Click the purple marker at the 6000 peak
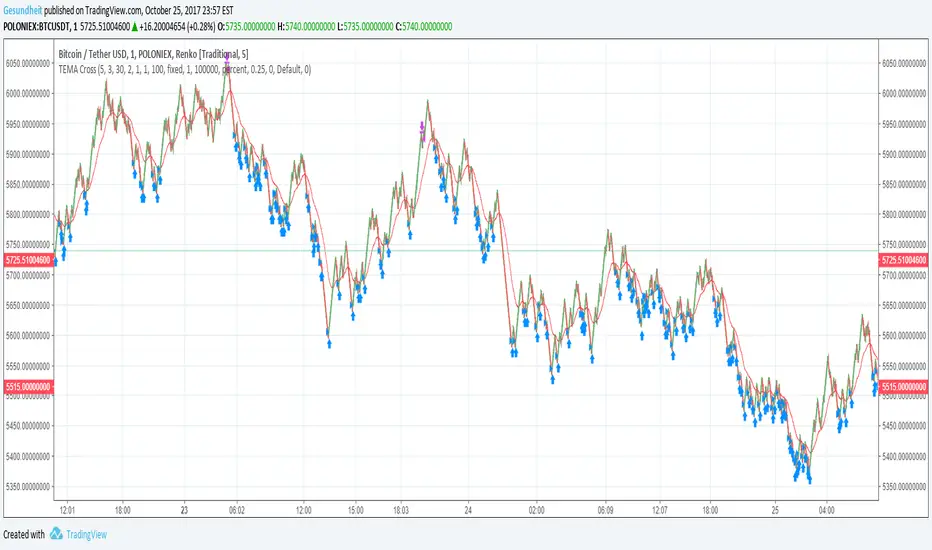Image resolution: width=932 pixels, height=550 pixels. [227, 61]
